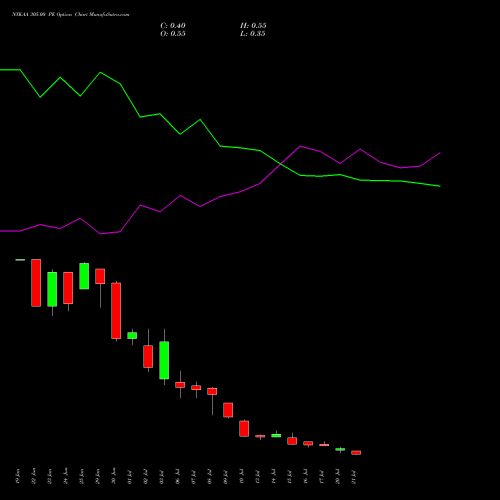Click the red candlestick for 09 Jul
This screenshot has height=500, width=500.
pos(228,410)
